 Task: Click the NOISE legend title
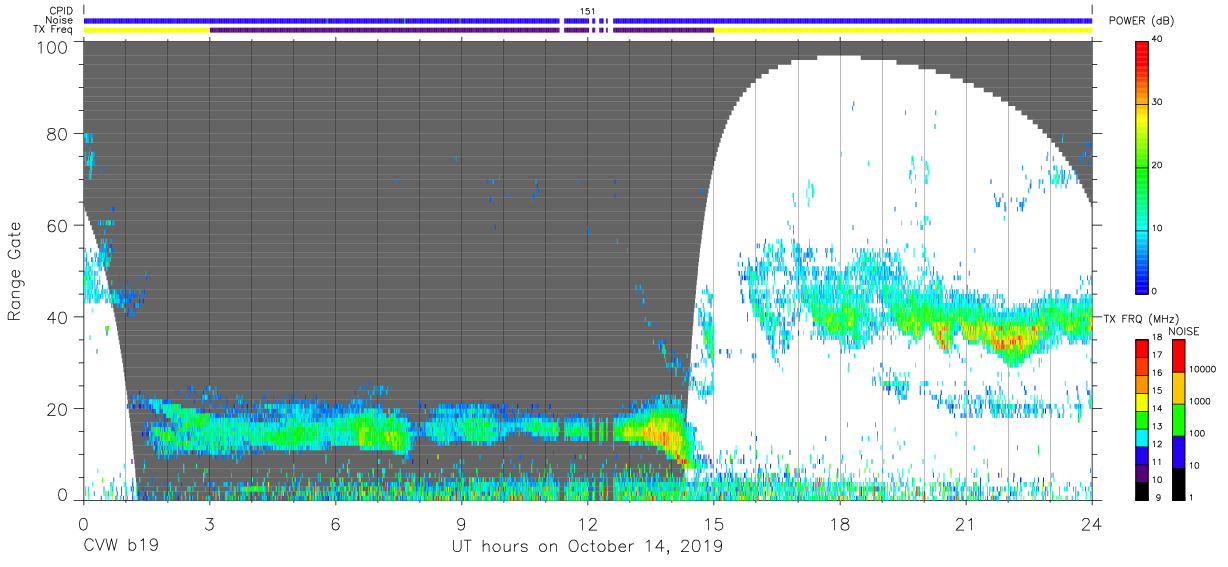[x=1184, y=331]
